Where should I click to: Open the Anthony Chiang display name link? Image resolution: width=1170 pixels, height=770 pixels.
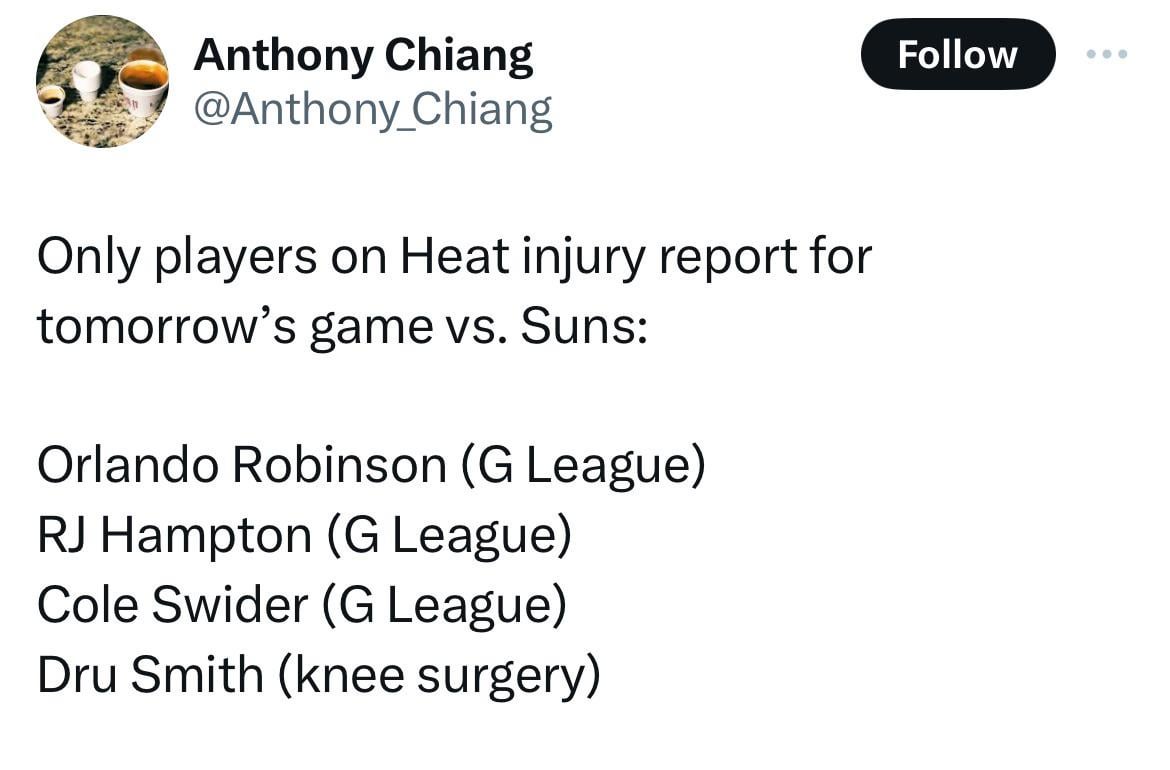pos(363,55)
